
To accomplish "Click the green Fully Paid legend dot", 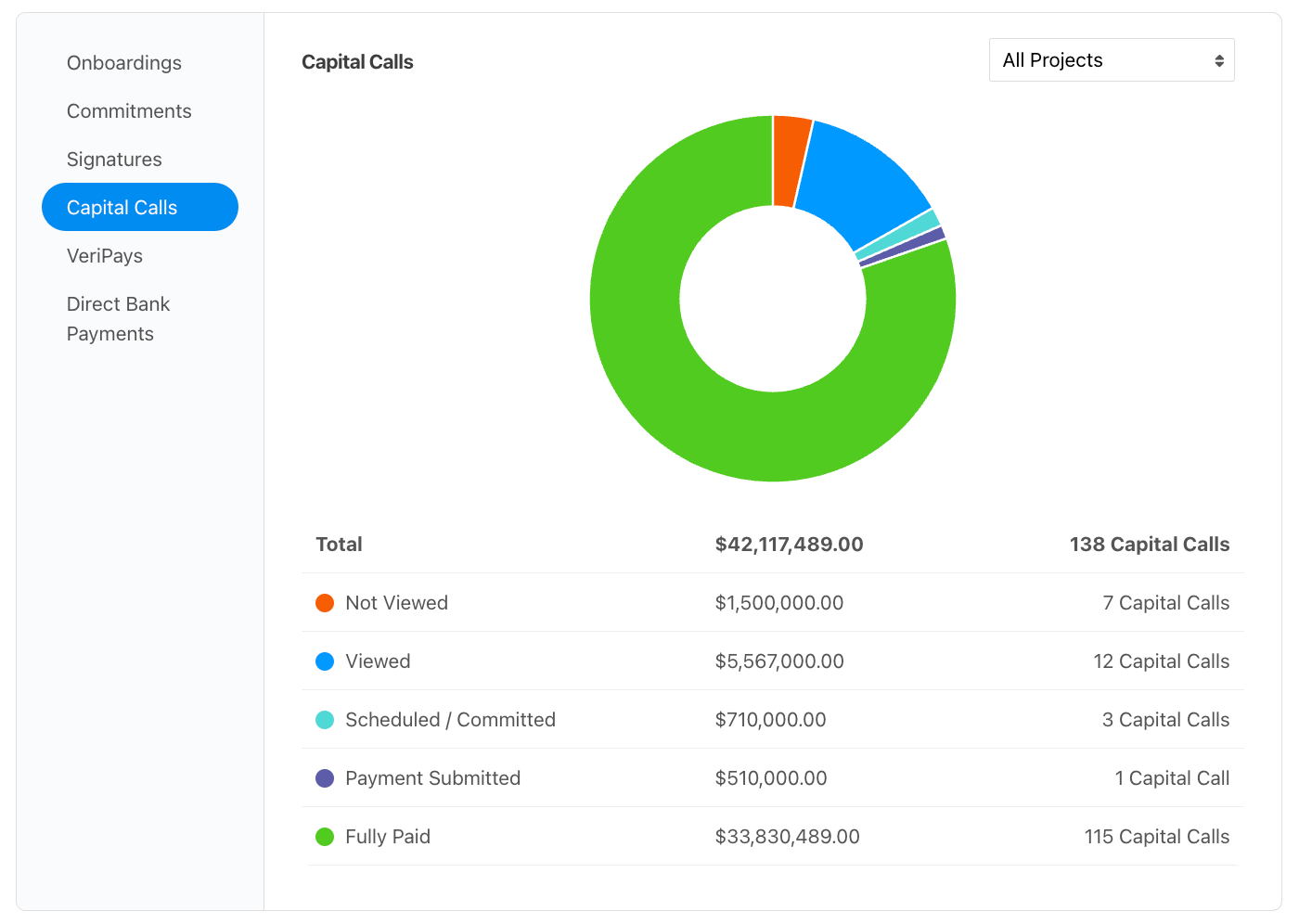I will point(325,837).
